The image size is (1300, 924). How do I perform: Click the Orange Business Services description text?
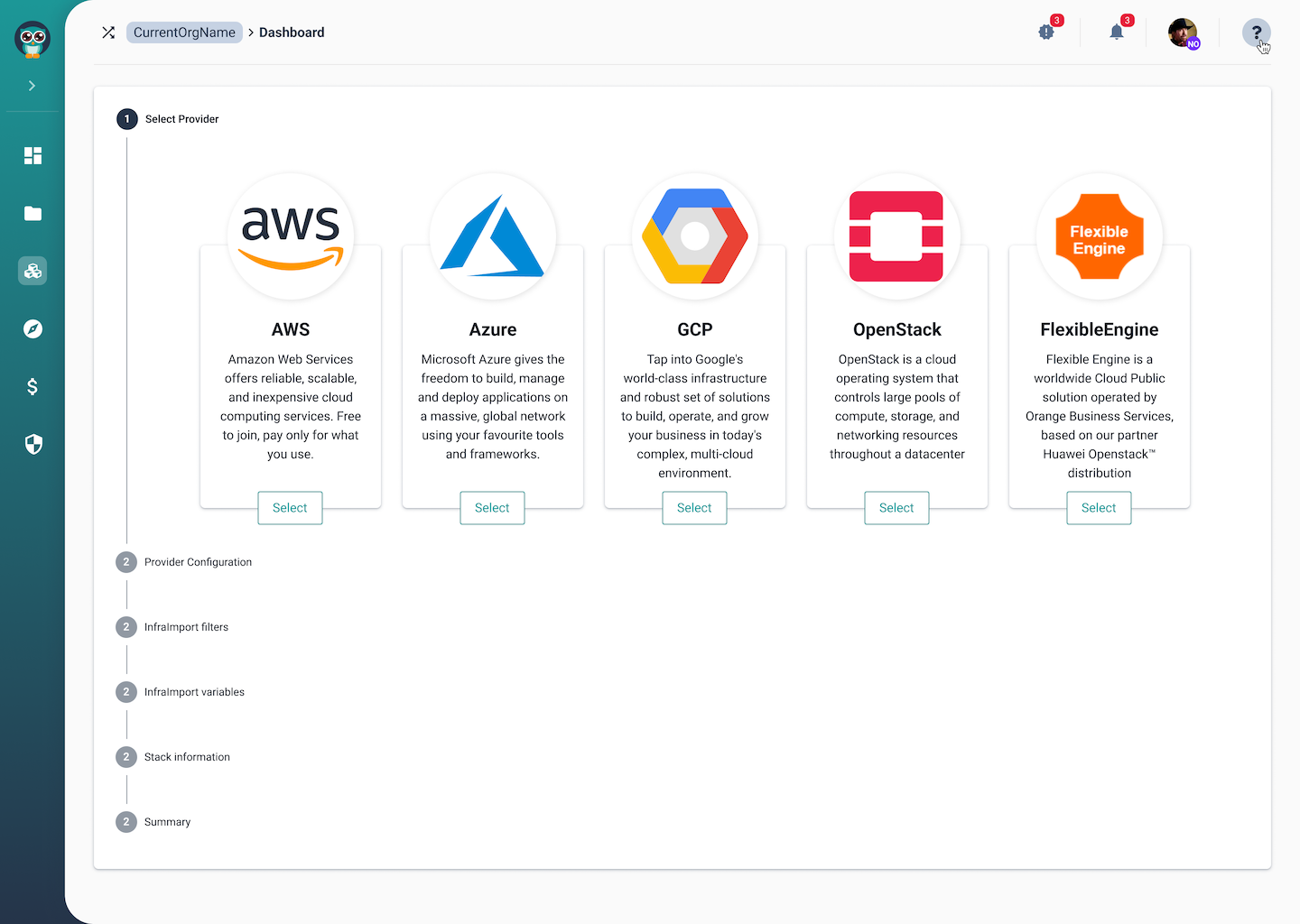click(1100, 416)
